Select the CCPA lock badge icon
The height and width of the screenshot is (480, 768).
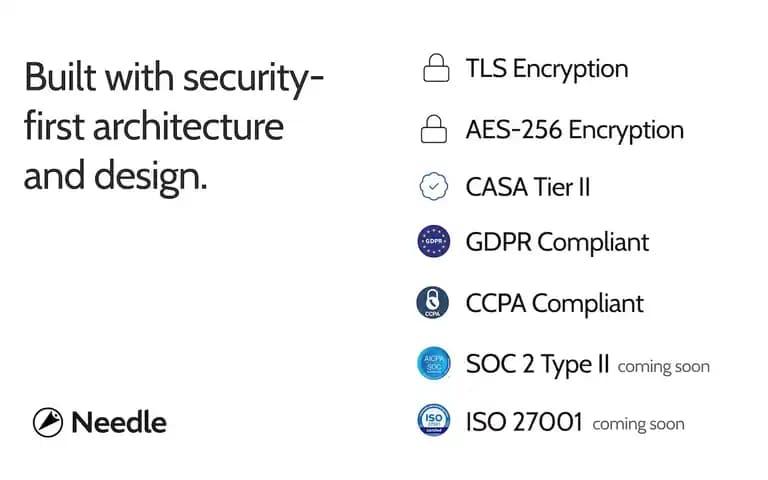point(432,303)
